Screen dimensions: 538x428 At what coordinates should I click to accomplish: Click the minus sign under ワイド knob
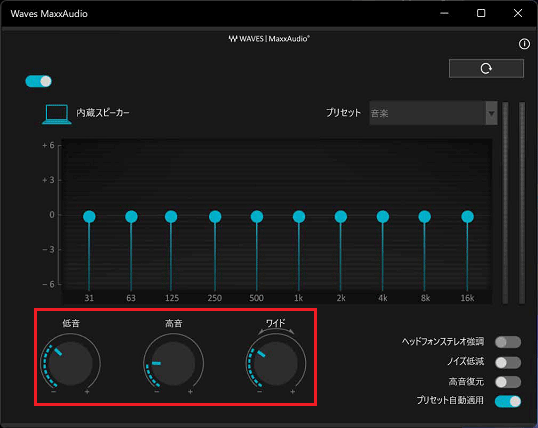260,392
